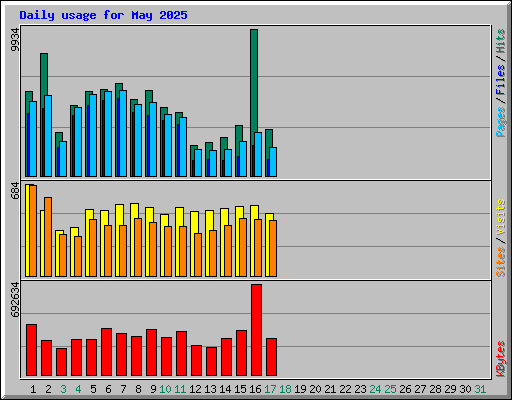The height and width of the screenshot is (400, 512).
Task: Click day 18 on the x-axis
Action: 285,389
